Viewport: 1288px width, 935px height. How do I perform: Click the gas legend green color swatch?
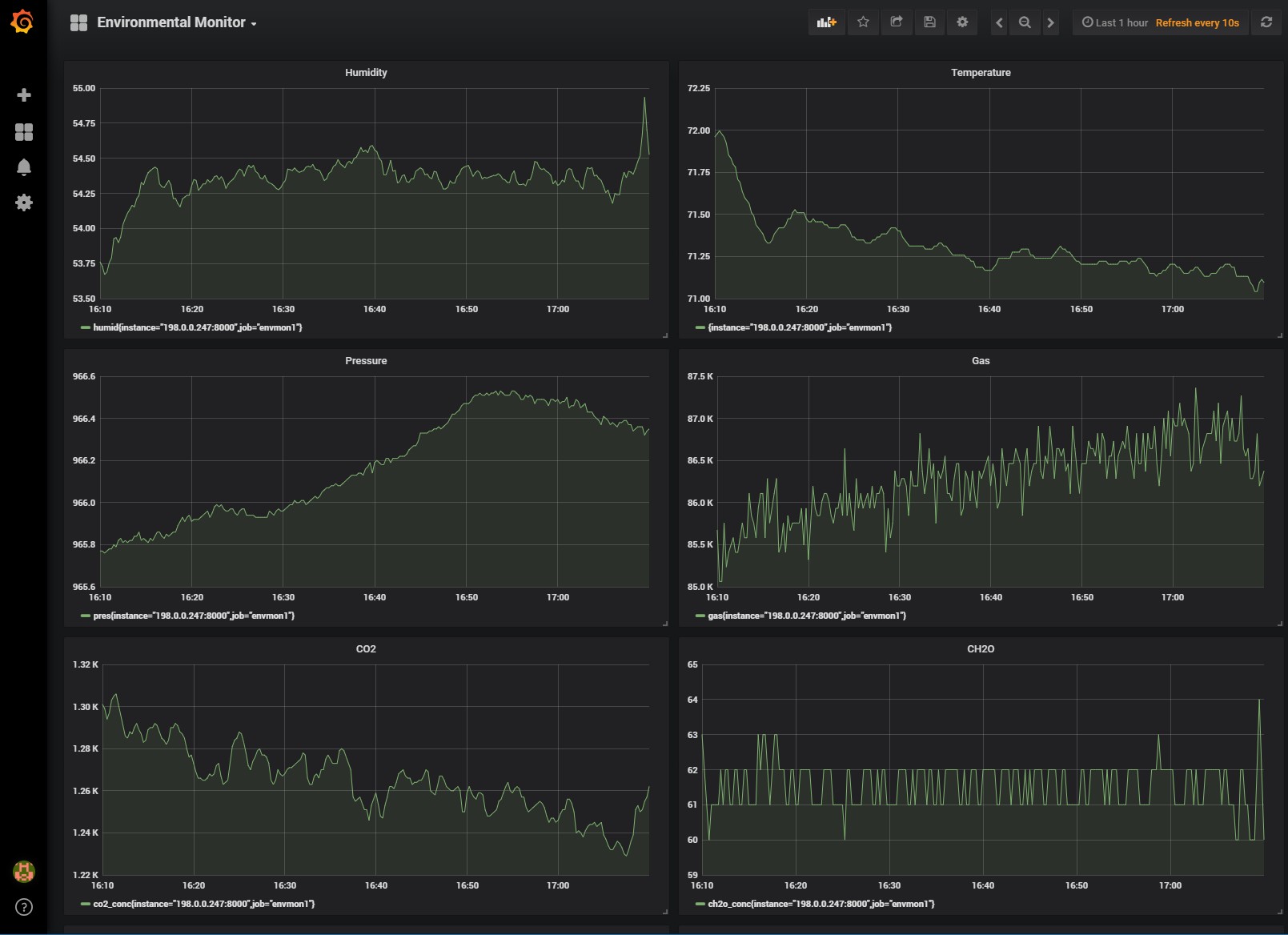click(700, 616)
